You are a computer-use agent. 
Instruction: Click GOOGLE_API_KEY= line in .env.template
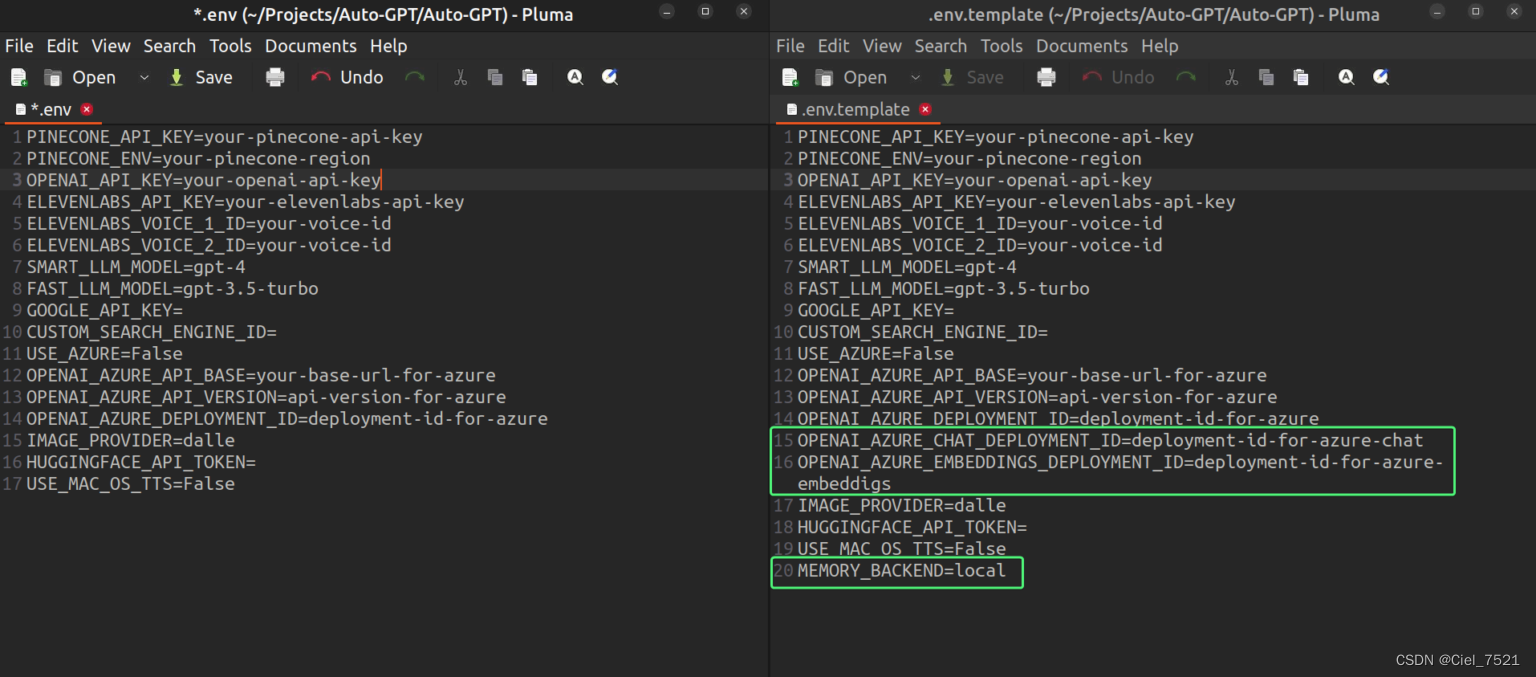tap(875, 311)
